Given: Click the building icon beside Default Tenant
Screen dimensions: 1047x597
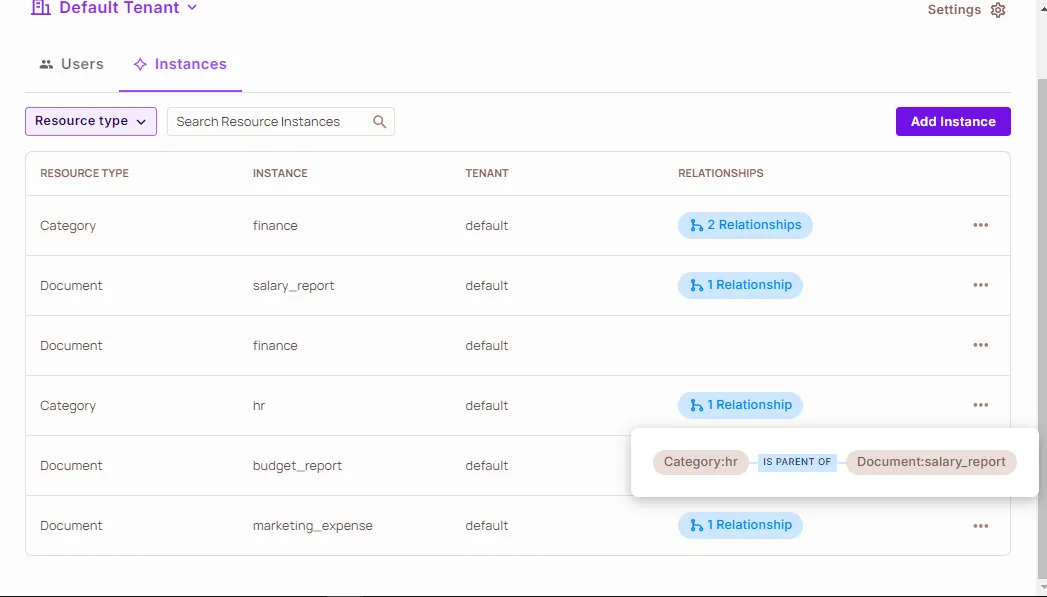Looking at the screenshot, I should tap(40, 8).
